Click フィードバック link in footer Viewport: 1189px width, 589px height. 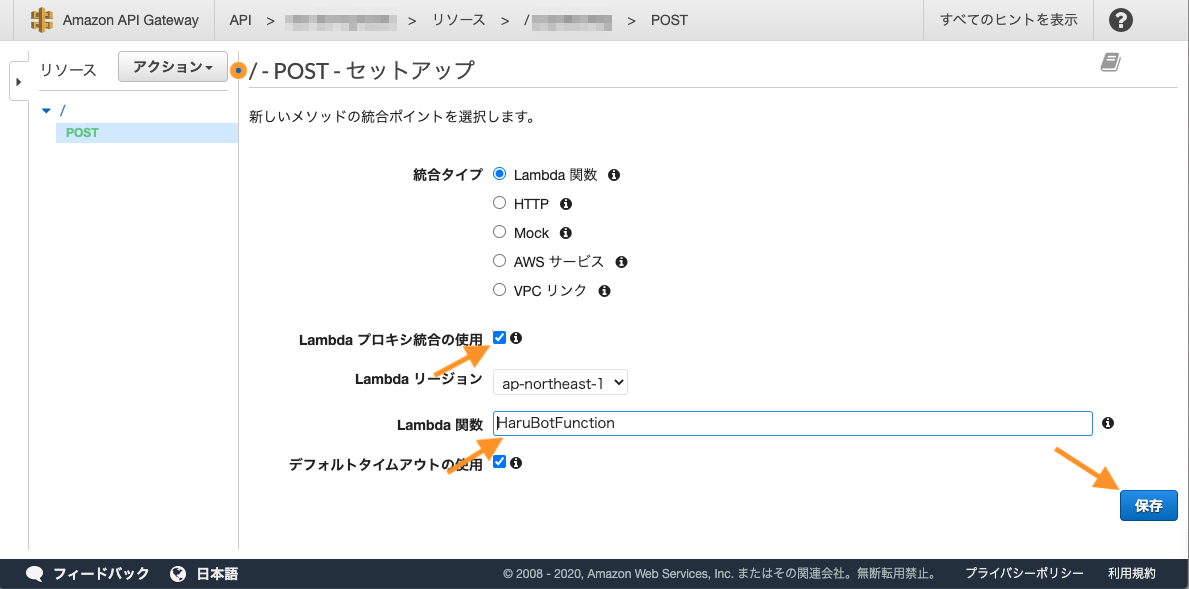pos(101,574)
